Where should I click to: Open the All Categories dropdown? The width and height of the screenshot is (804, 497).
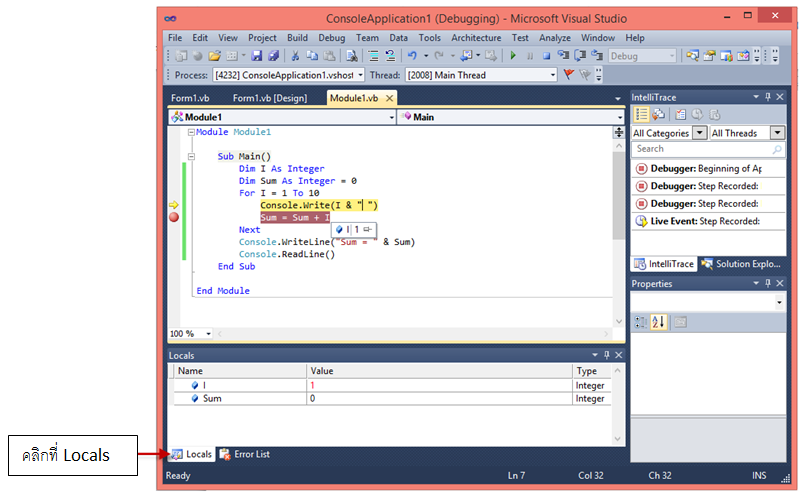[699, 133]
